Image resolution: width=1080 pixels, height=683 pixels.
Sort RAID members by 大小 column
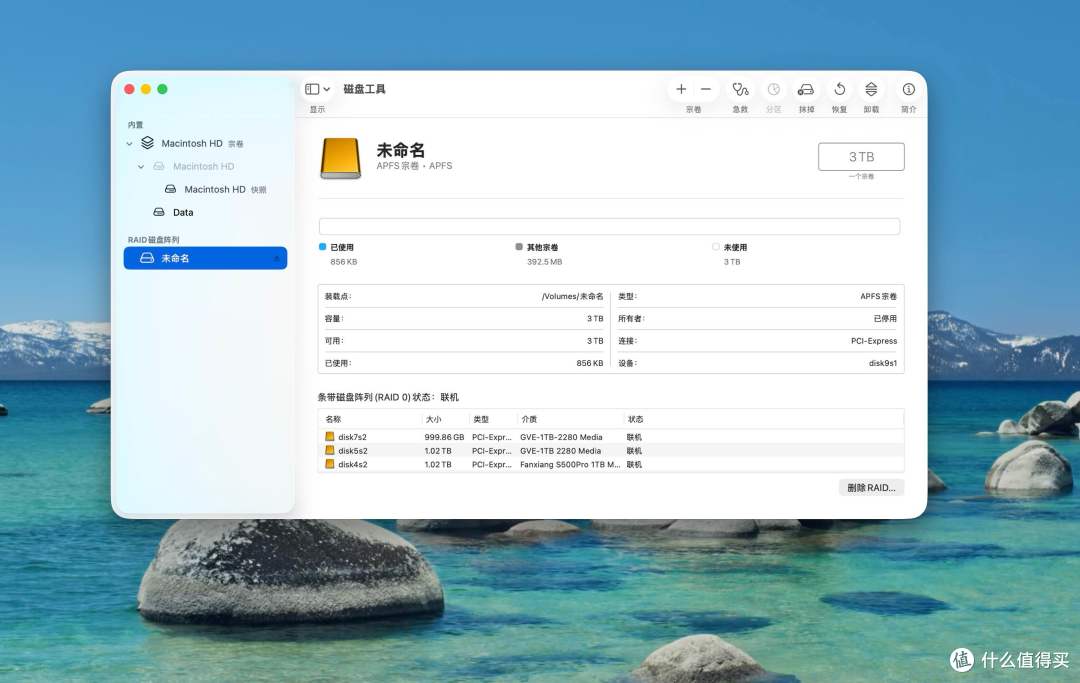click(445, 419)
